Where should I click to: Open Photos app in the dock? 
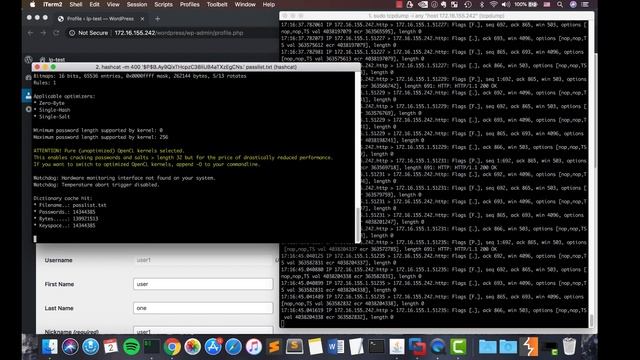pyautogui.click(x=192, y=347)
